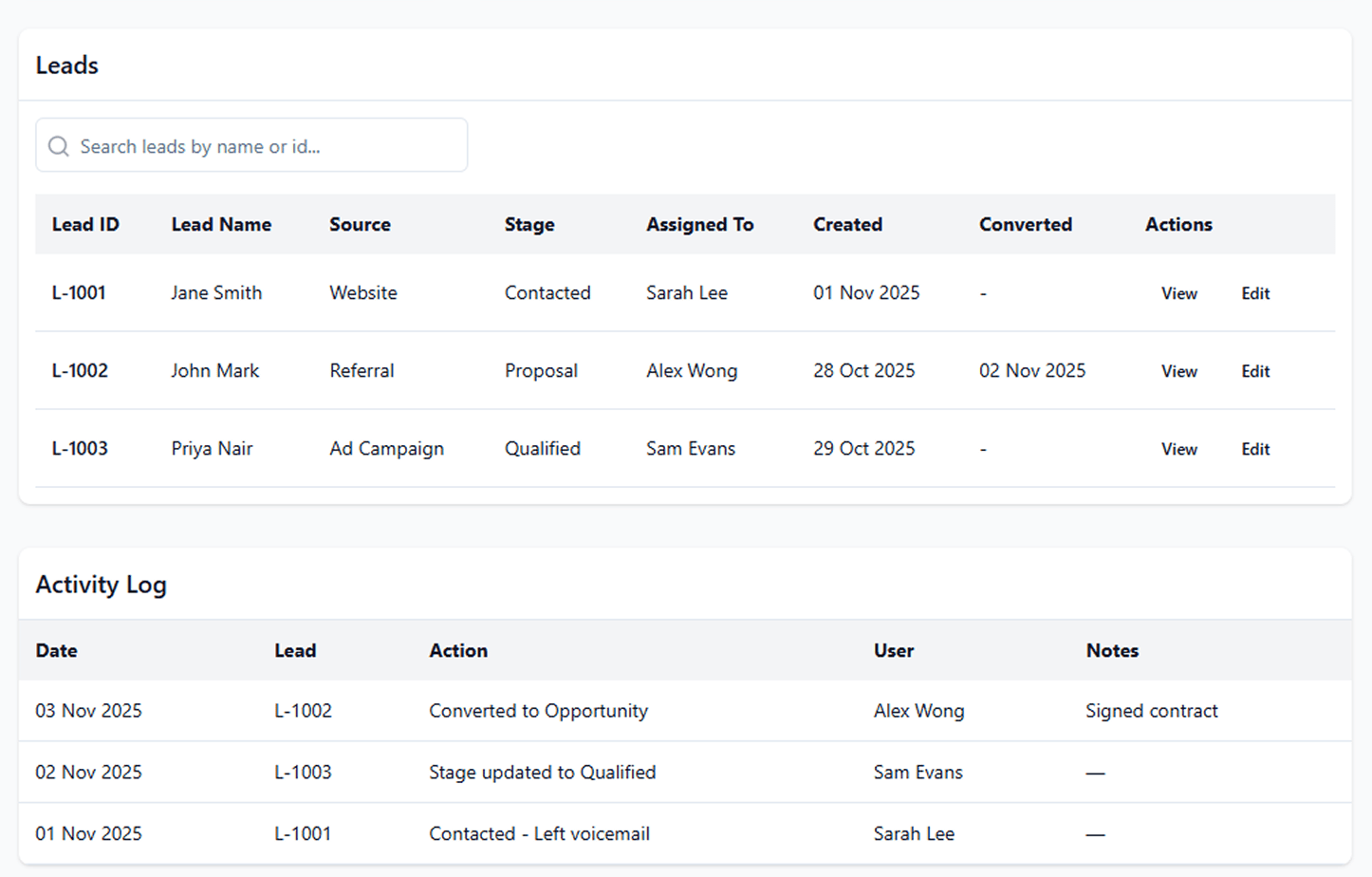This screenshot has height=877, width=1372.
Task: View Priya Nair lead details
Action: (1178, 449)
